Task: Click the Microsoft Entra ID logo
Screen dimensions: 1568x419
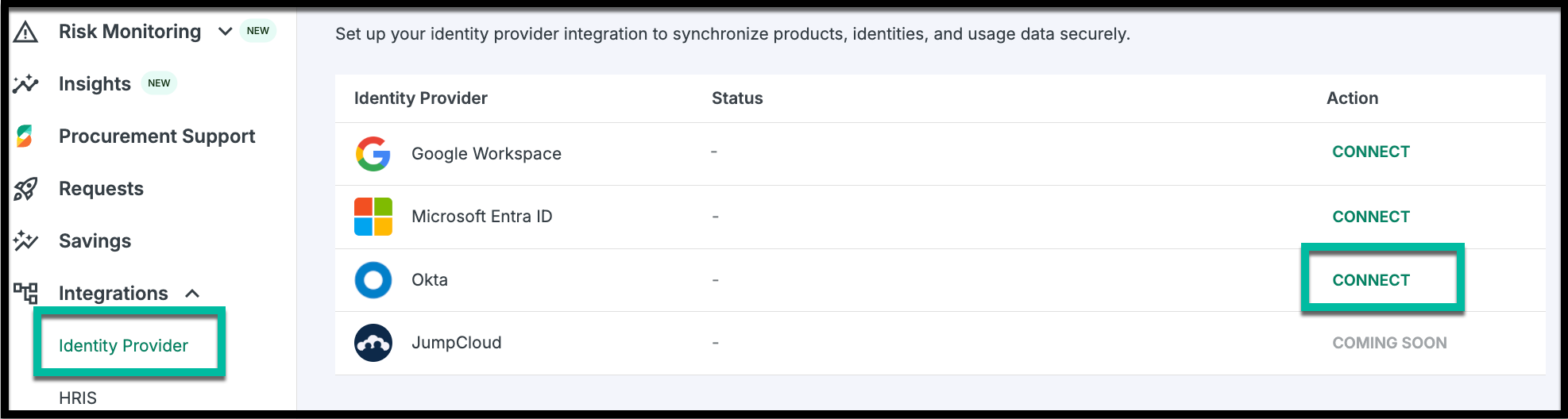Action: coord(373,217)
